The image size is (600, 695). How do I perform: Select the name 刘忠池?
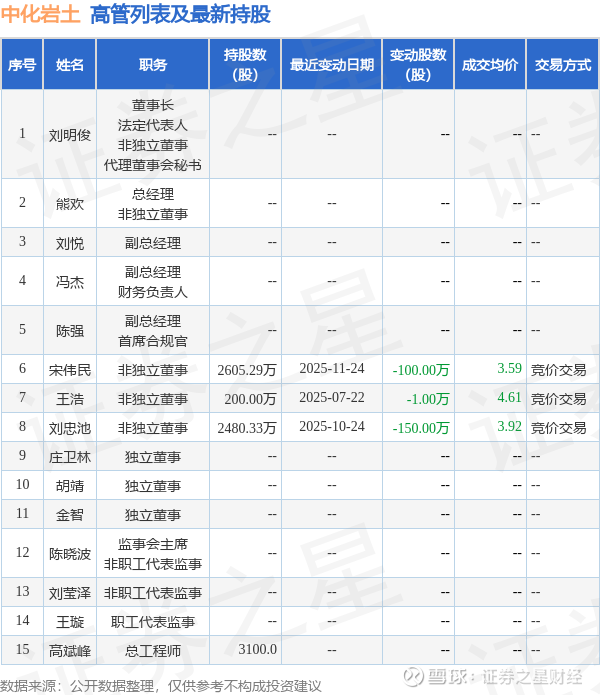(x=70, y=428)
